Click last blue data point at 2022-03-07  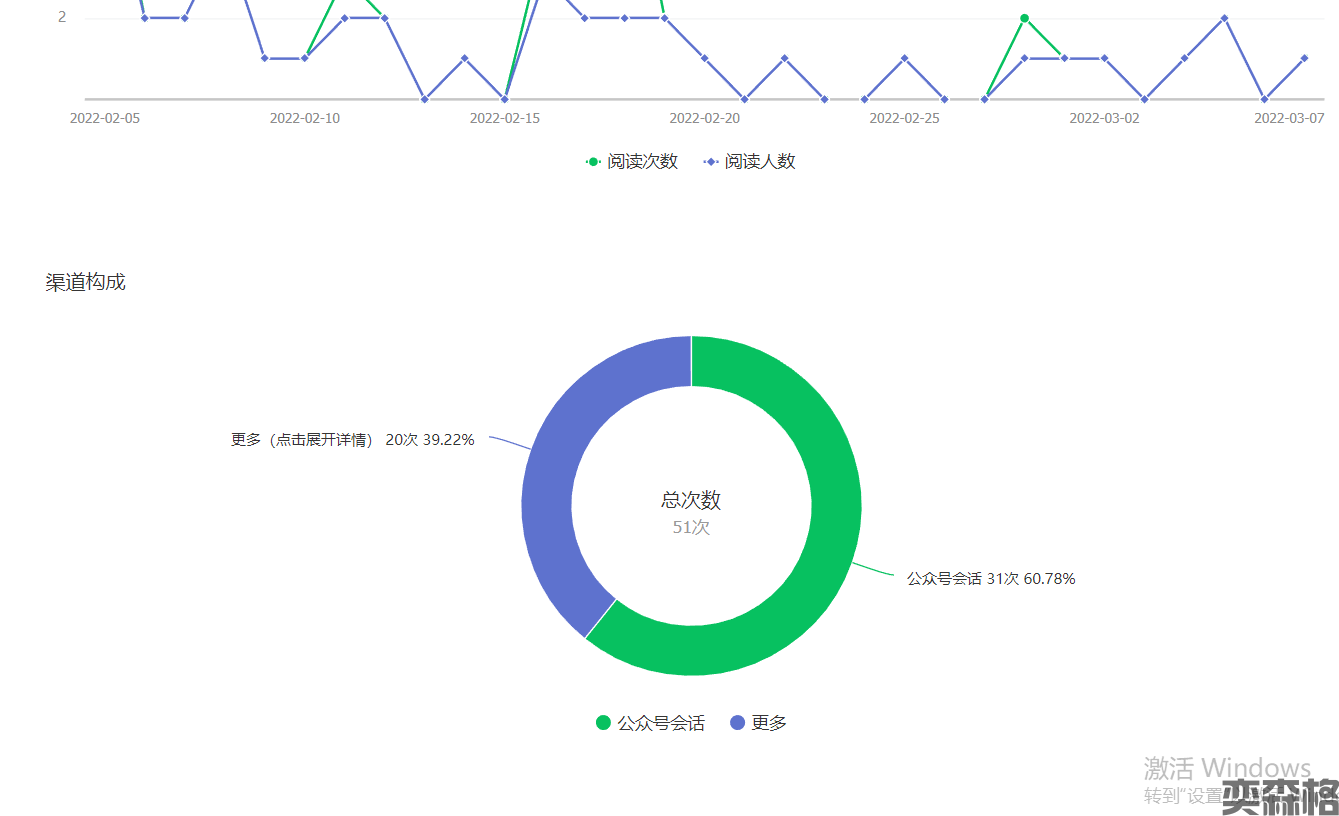[x=1304, y=58]
